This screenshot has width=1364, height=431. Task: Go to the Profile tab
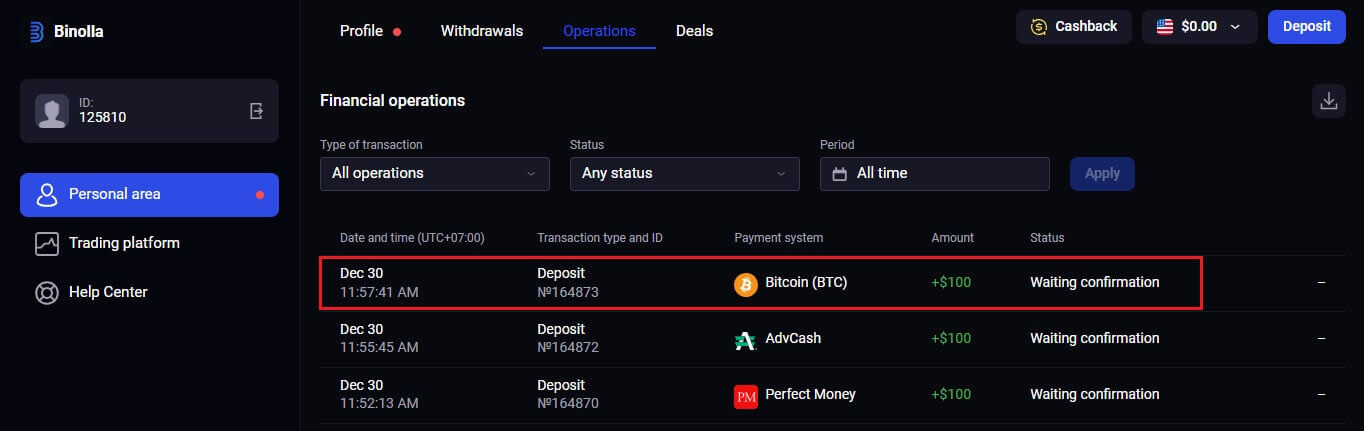362,31
